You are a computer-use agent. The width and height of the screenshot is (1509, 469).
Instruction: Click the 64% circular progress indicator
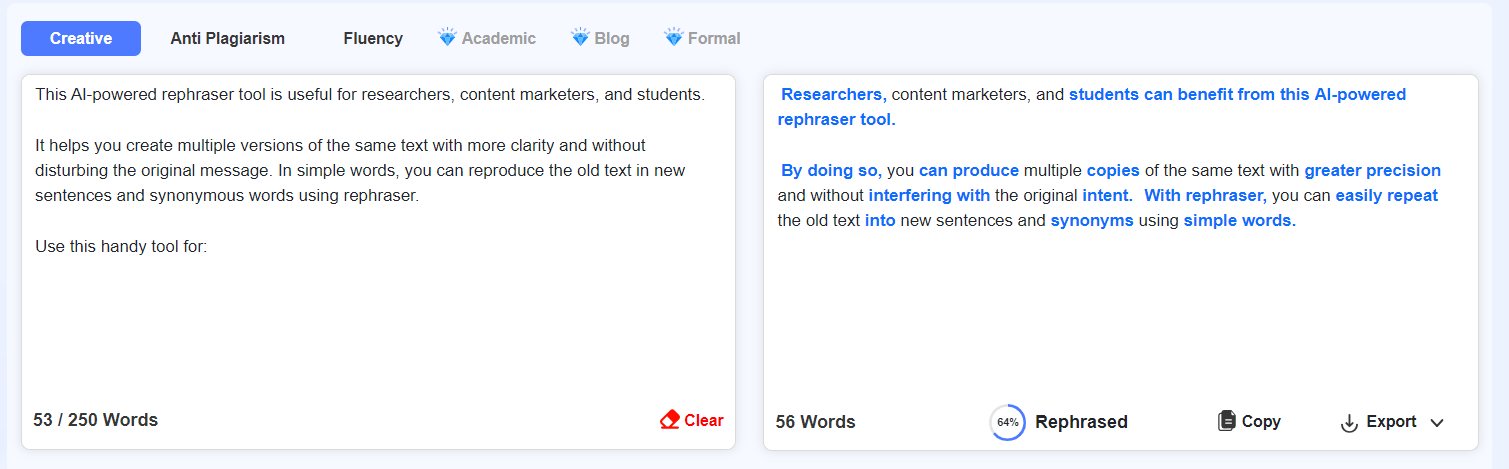pyautogui.click(x=1007, y=422)
